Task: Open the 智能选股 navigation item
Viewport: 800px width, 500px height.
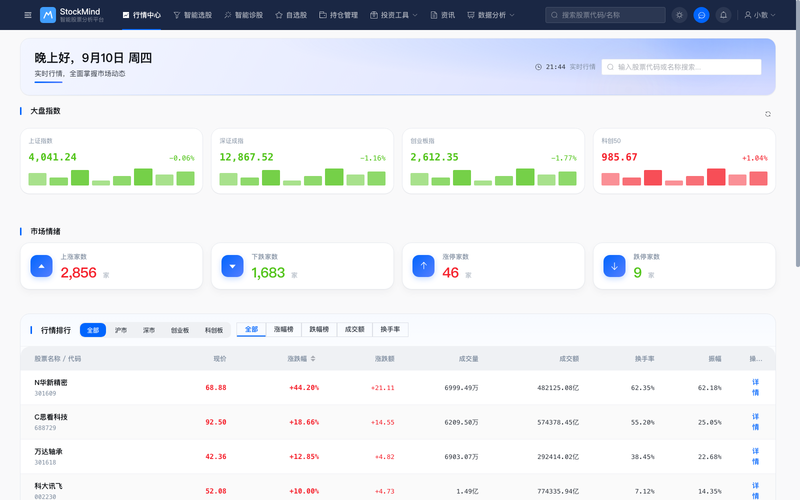Action: pyautogui.click(x=192, y=15)
